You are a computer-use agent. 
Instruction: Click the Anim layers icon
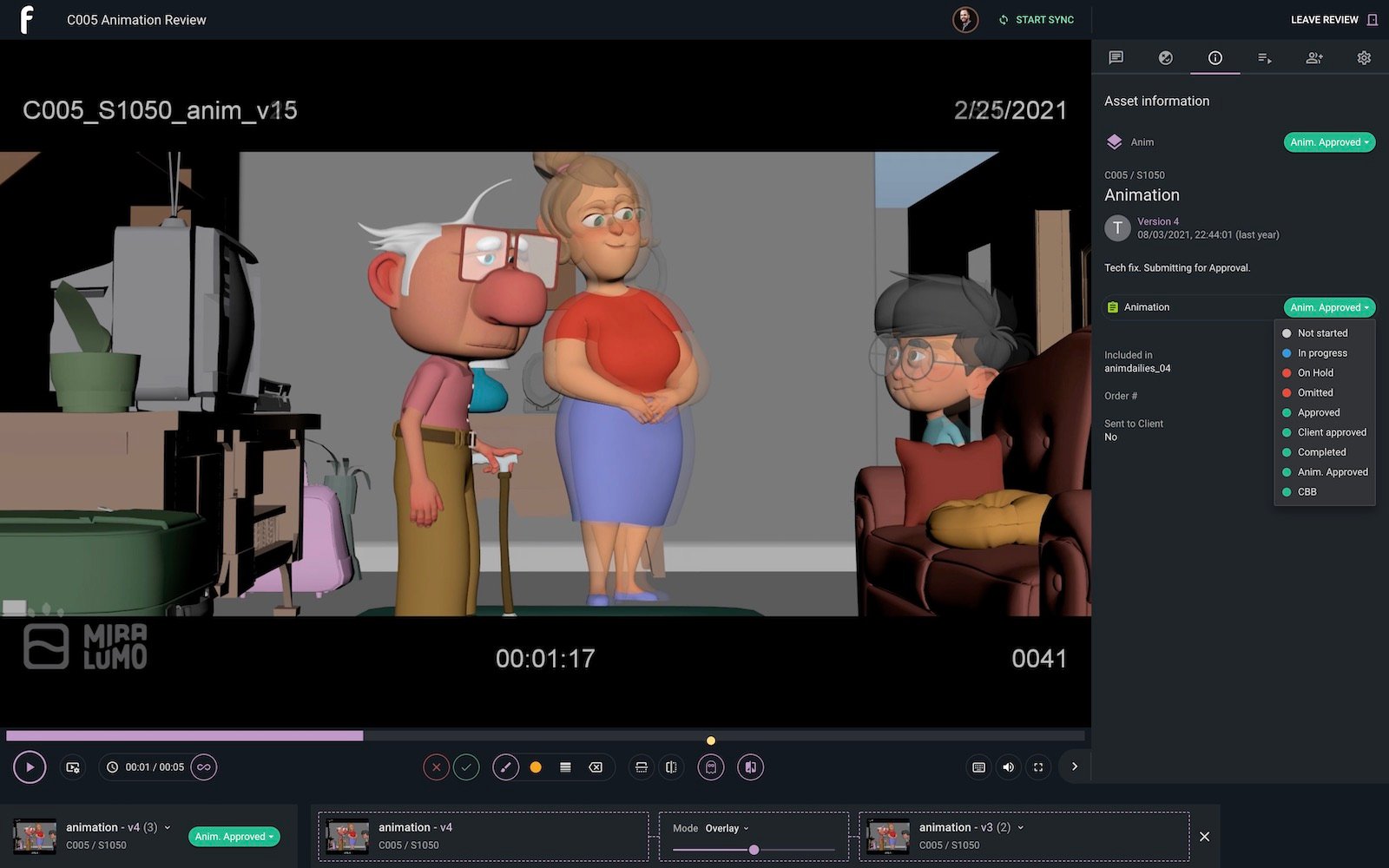coord(1115,142)
